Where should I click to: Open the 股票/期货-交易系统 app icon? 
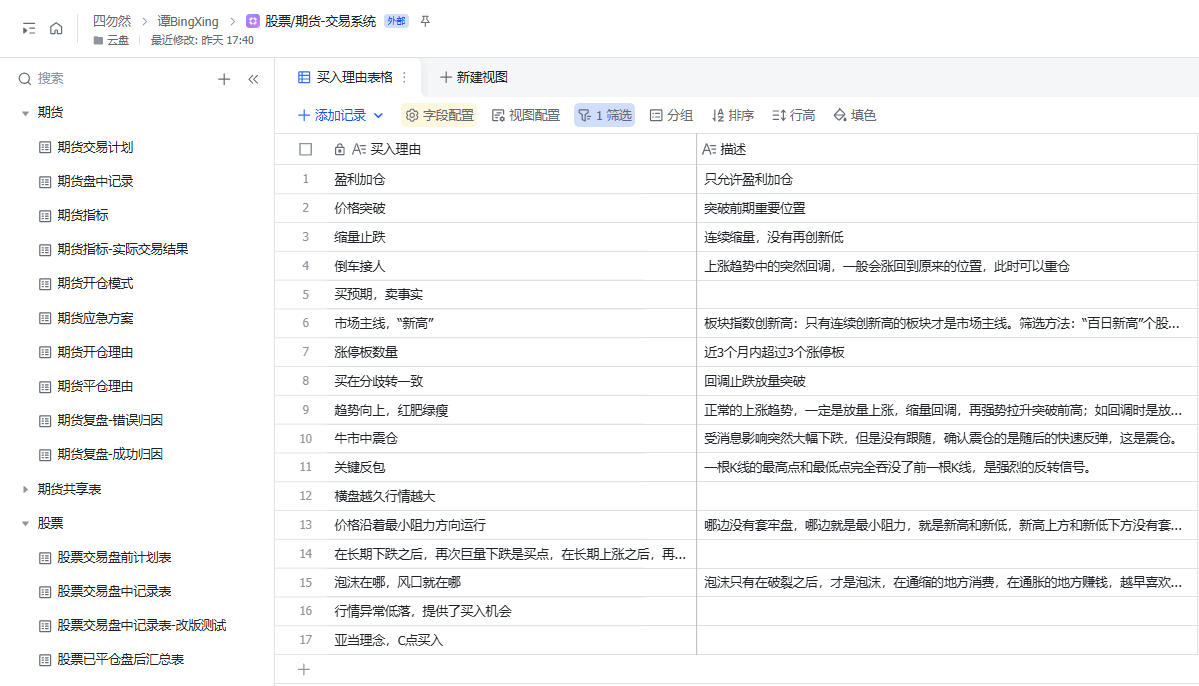pyautogui.click(x=252, y=21)
